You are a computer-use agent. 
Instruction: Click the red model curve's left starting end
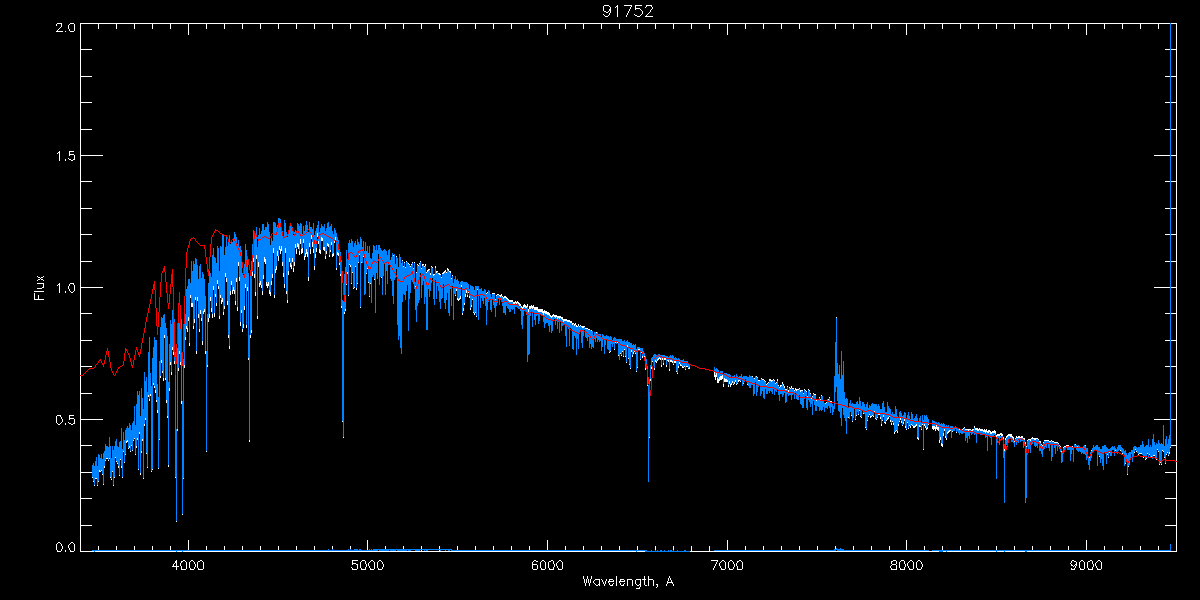pos(84,371)
